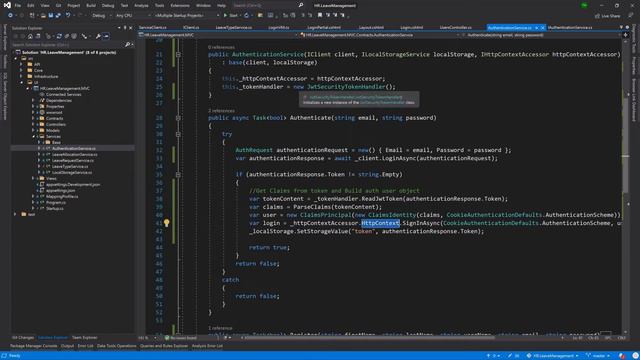Click the Save All toolbar icon

[58, 16]
